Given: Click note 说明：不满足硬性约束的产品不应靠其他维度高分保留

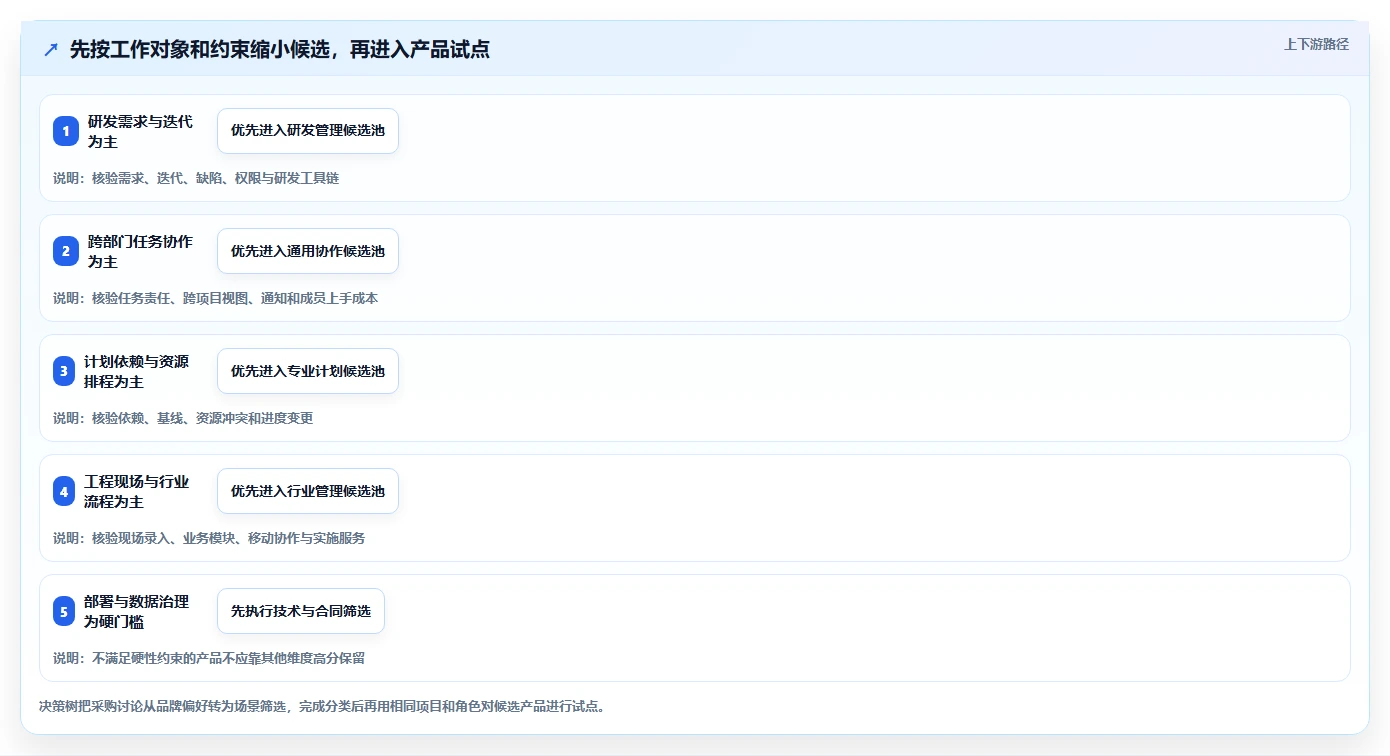Looking at the screenshot, I should pos(209,658).
